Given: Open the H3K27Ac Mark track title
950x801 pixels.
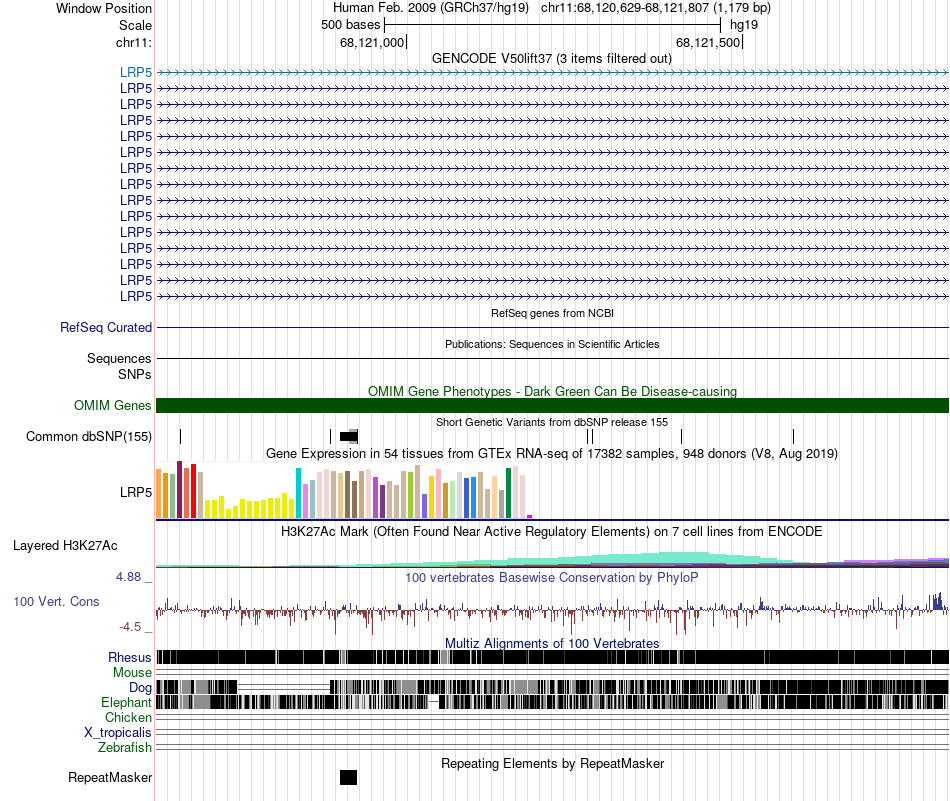Looking at the screenshot, I should click(552, 532).
